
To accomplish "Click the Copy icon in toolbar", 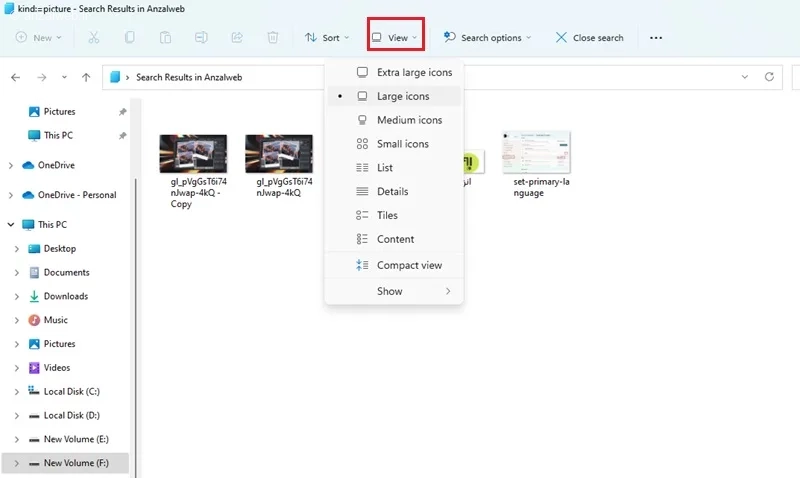I will (130, 37).
